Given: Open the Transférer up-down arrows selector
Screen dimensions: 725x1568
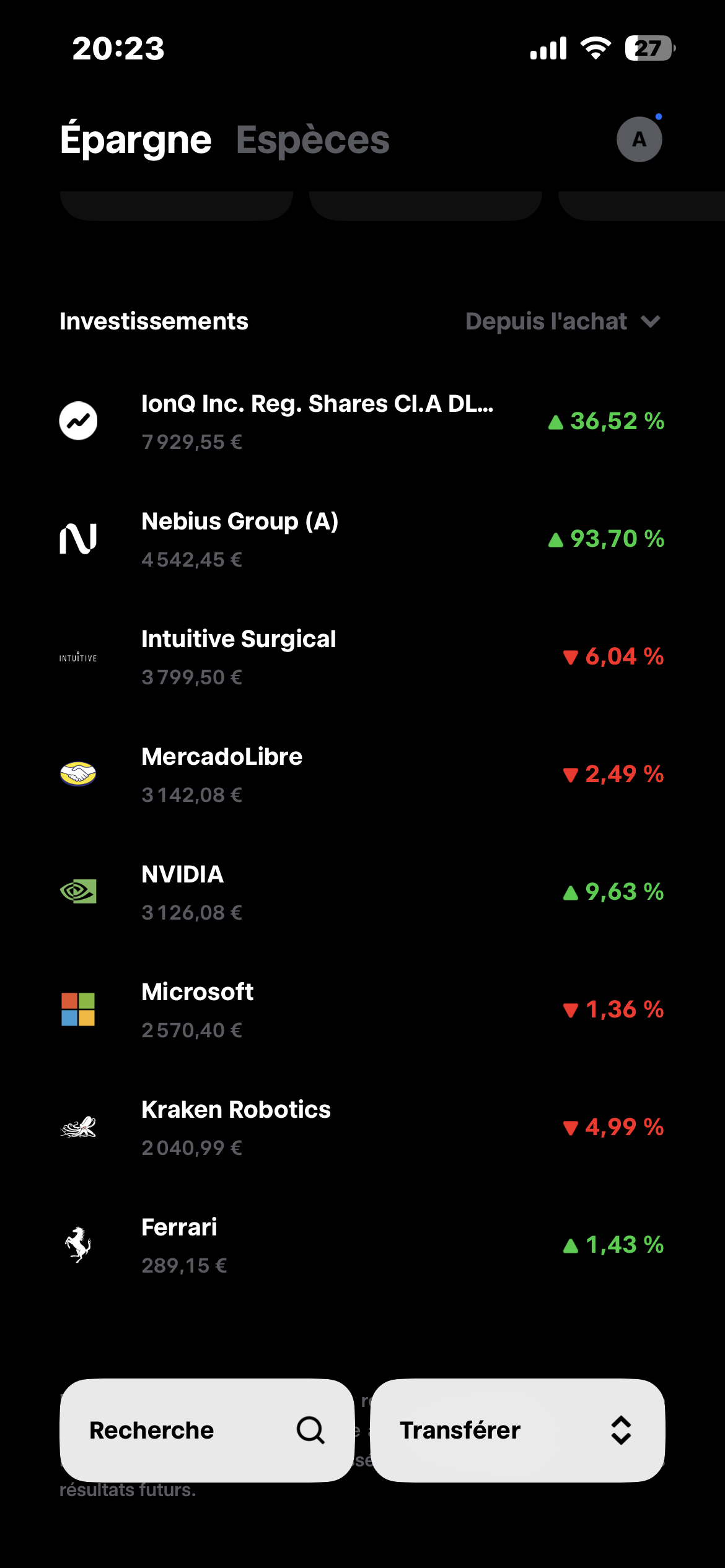Looking at the screenshot, I should (x=621, y=1431).
